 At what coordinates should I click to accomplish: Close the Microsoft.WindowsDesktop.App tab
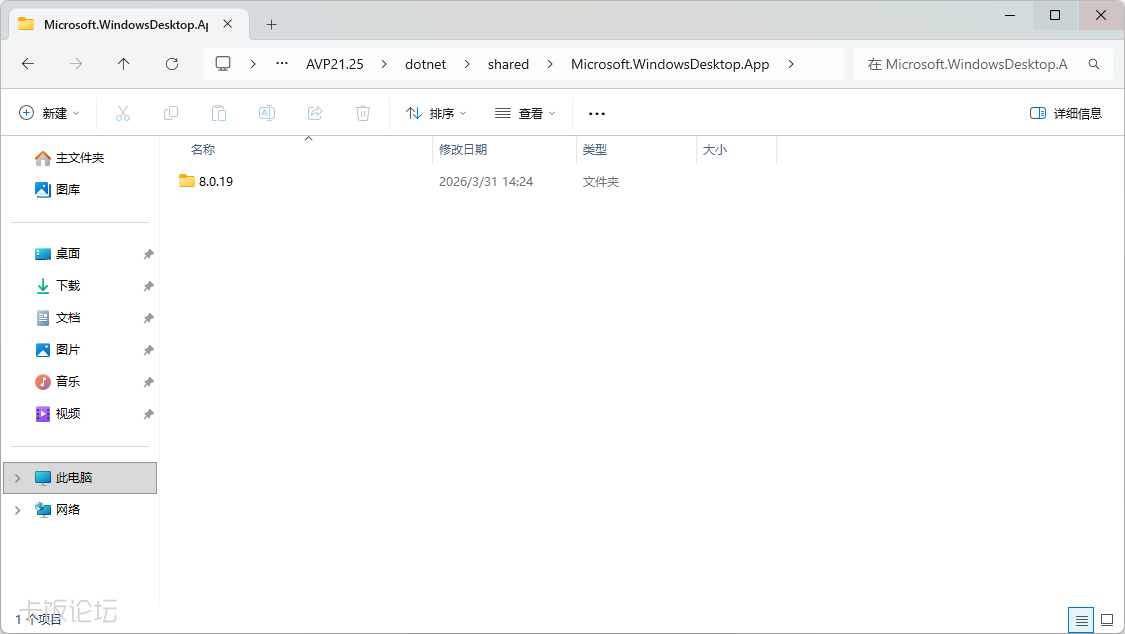(227, 24)
